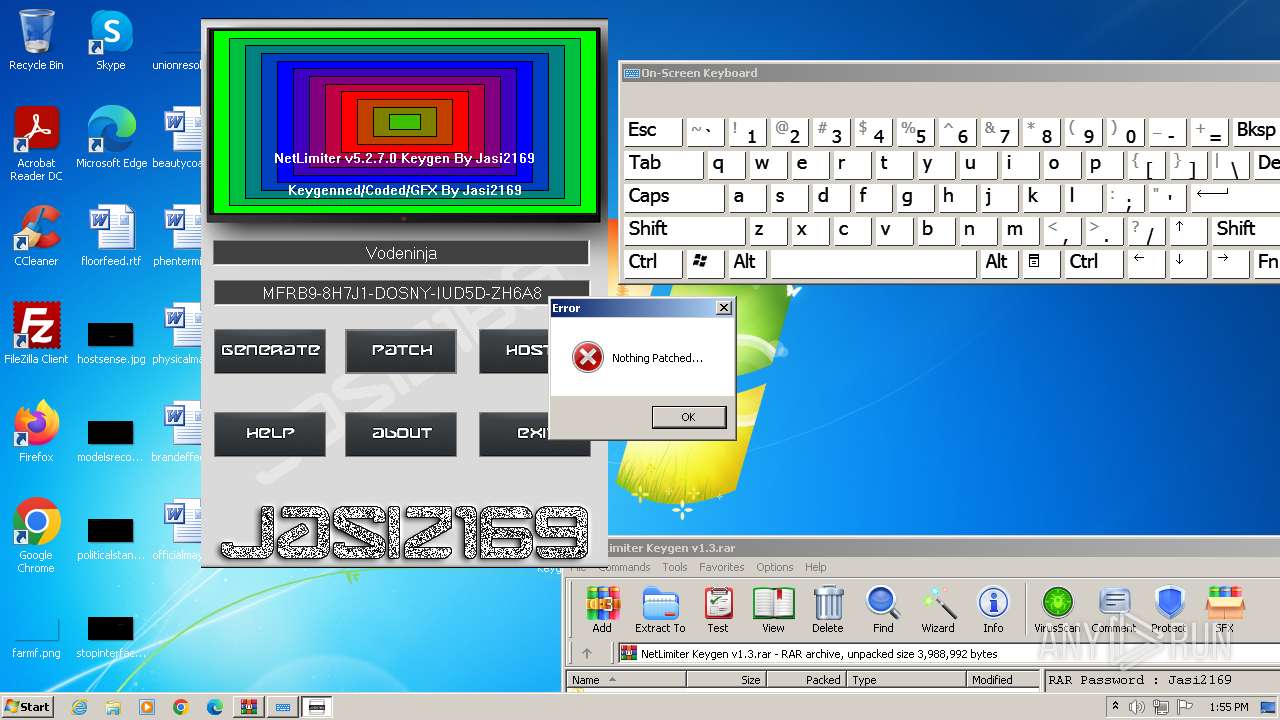This screenshot has width=1280, height=720.
Task: Click the Vodeninja name field
Action: (x=401, y=253)
